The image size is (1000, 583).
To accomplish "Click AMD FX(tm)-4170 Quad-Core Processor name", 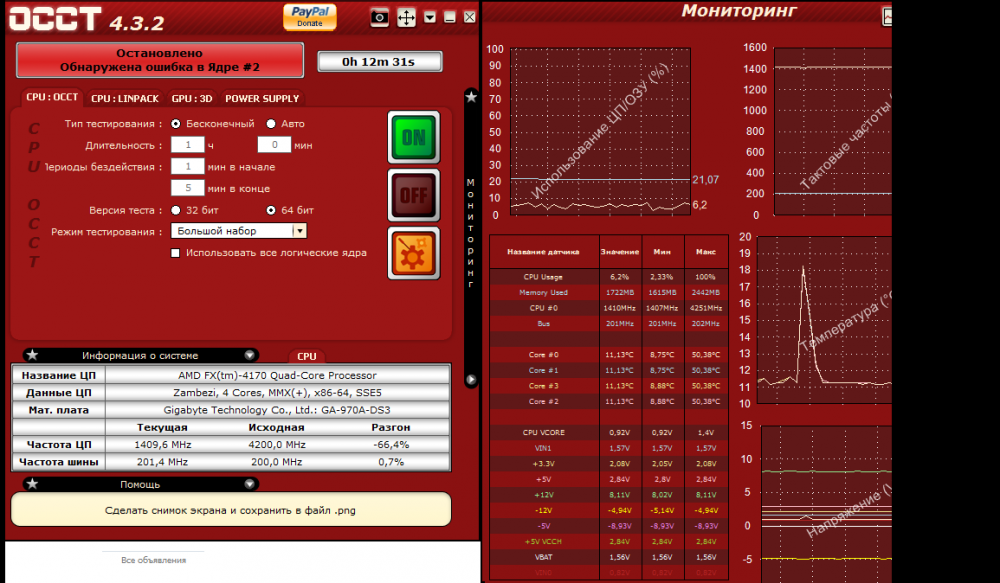I will pyautogui.click(x=277, y=375).
